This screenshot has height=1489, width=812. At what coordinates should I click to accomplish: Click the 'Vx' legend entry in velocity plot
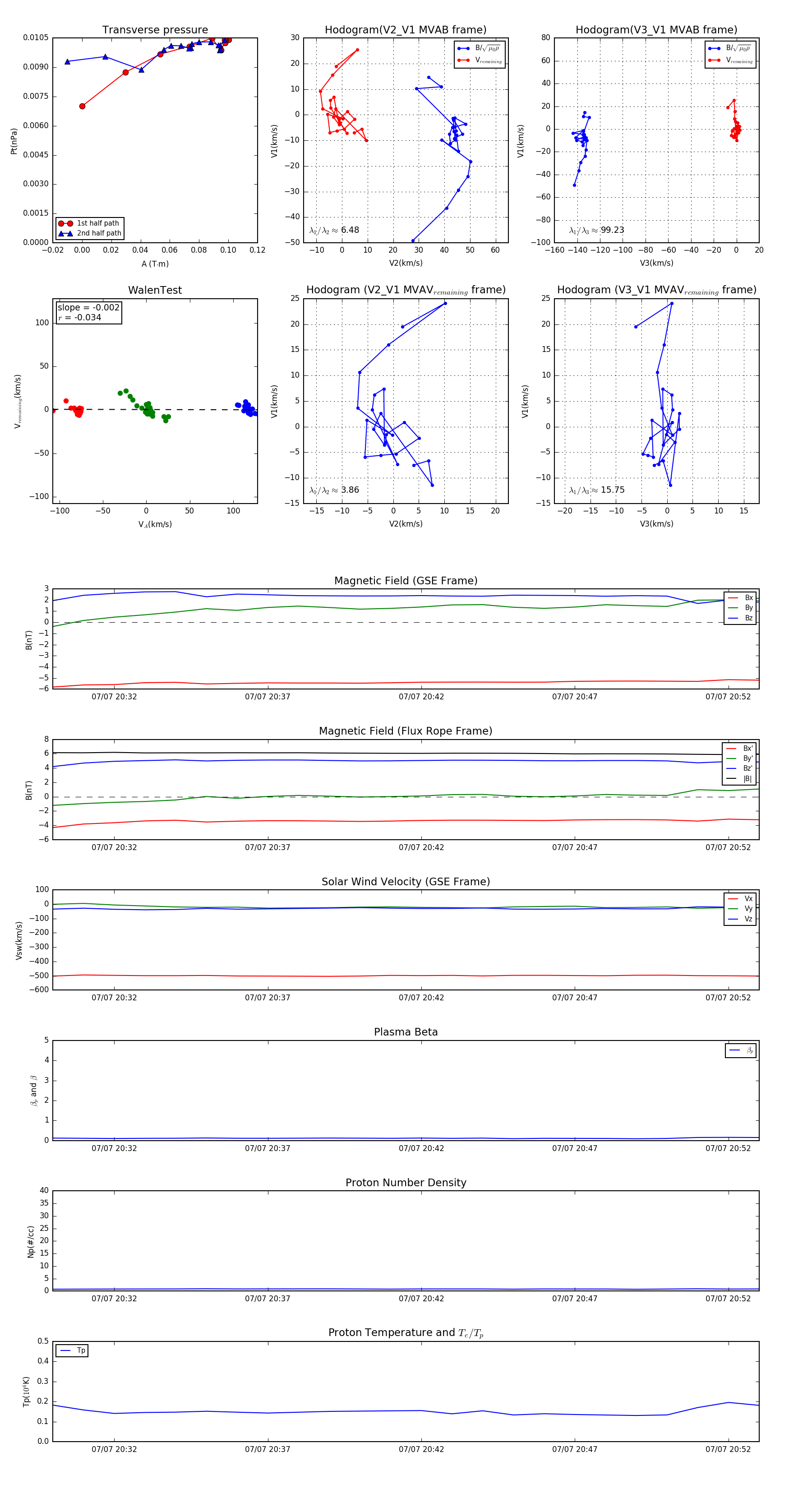click(740, 898)
